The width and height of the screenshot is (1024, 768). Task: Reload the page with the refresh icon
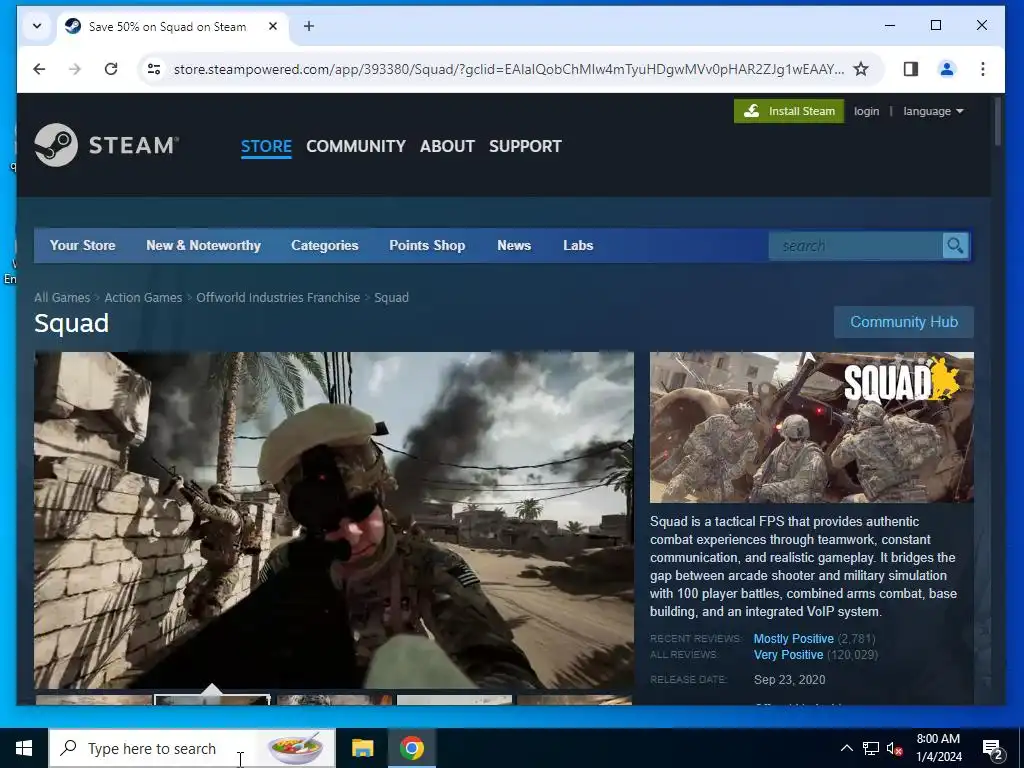click(x=111, y=69)
